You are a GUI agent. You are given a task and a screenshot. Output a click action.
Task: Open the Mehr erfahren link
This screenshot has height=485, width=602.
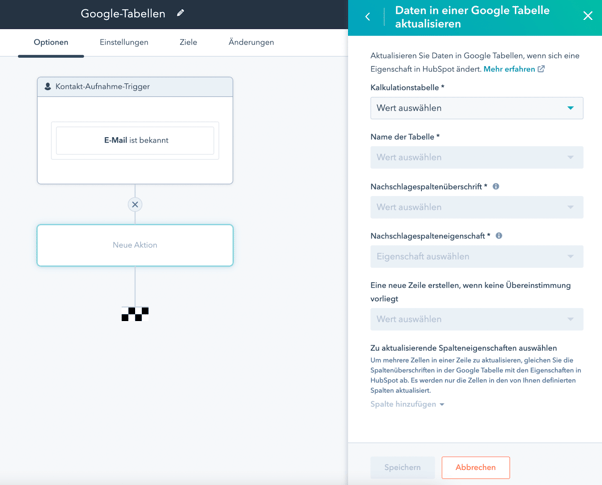(509, 69)
